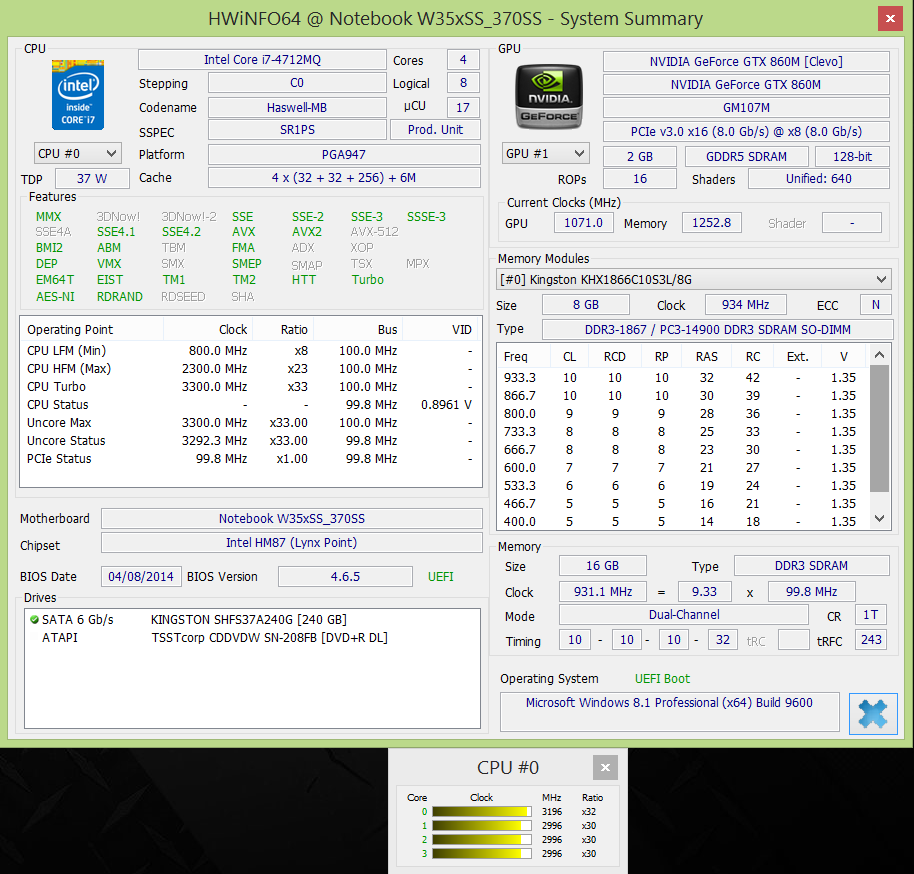Viewport: 914px width, 874px height.
Task: Select the 933.3 frequency row
Action: 683,378
